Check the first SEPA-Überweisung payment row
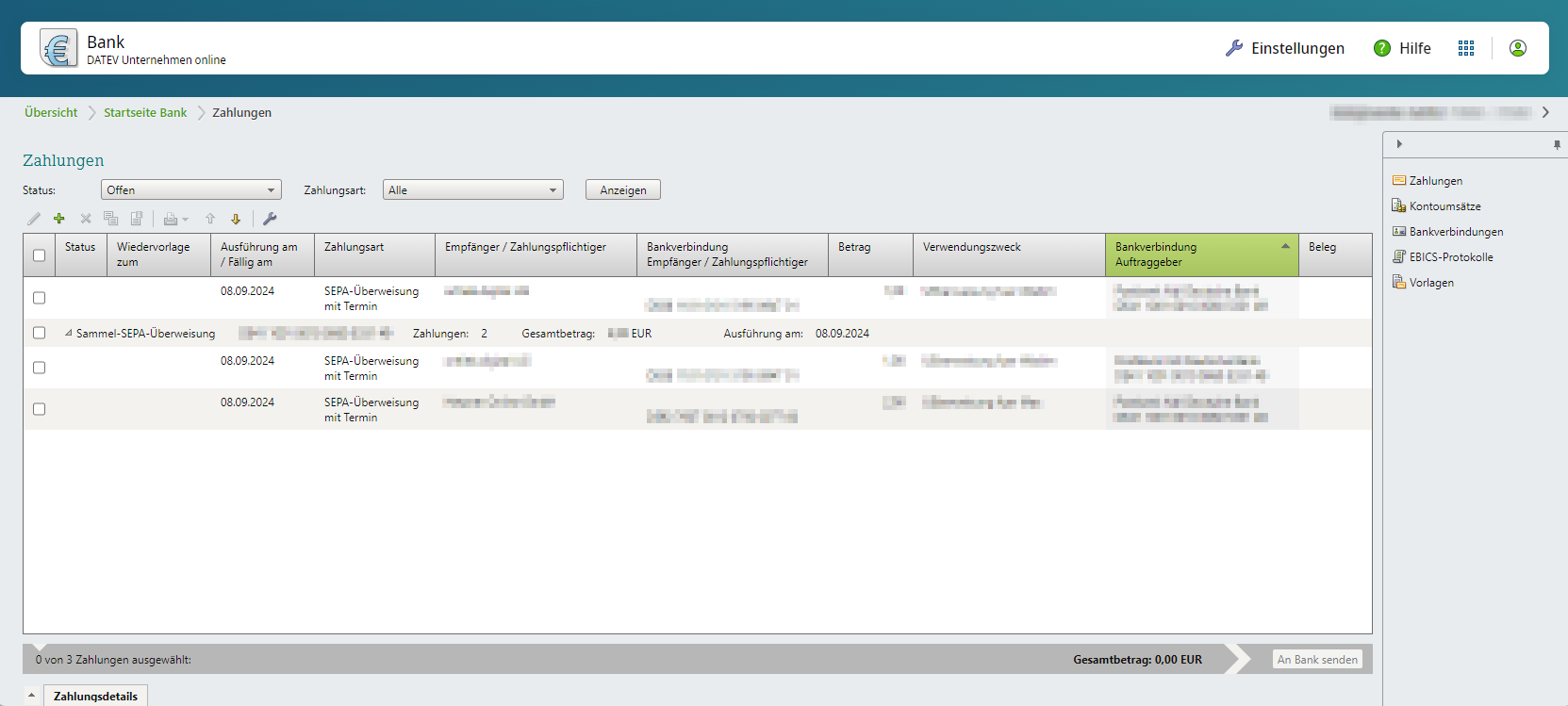1568x706 pixels. (39, 298)
